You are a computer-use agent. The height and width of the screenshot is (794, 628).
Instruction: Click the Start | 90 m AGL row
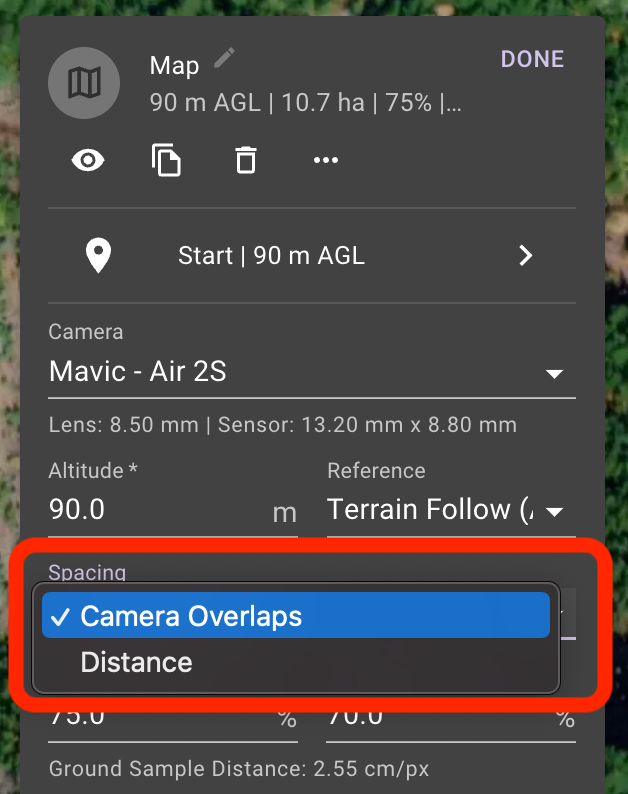coord(312,256)
